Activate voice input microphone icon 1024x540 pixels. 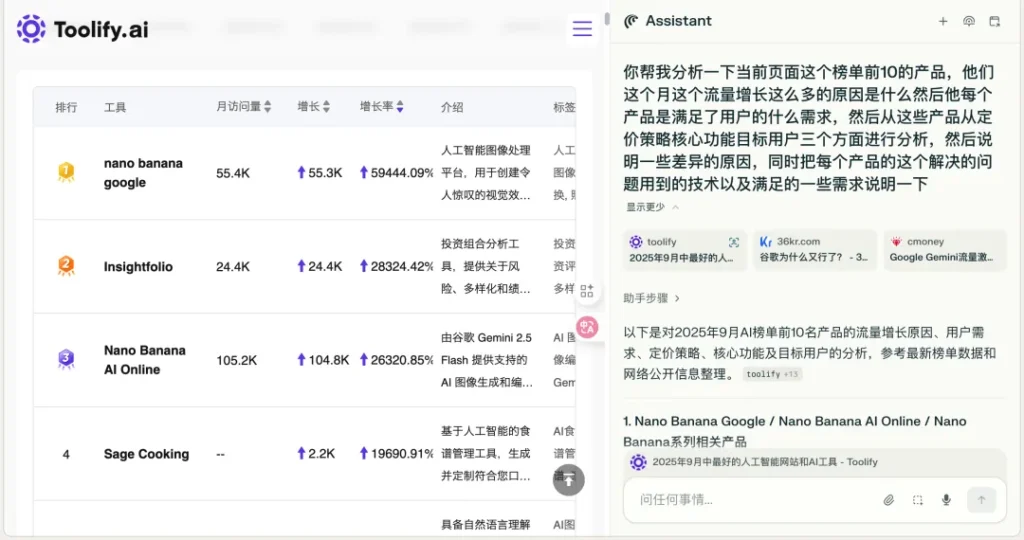pyautogui.click(x=946, y=500)
